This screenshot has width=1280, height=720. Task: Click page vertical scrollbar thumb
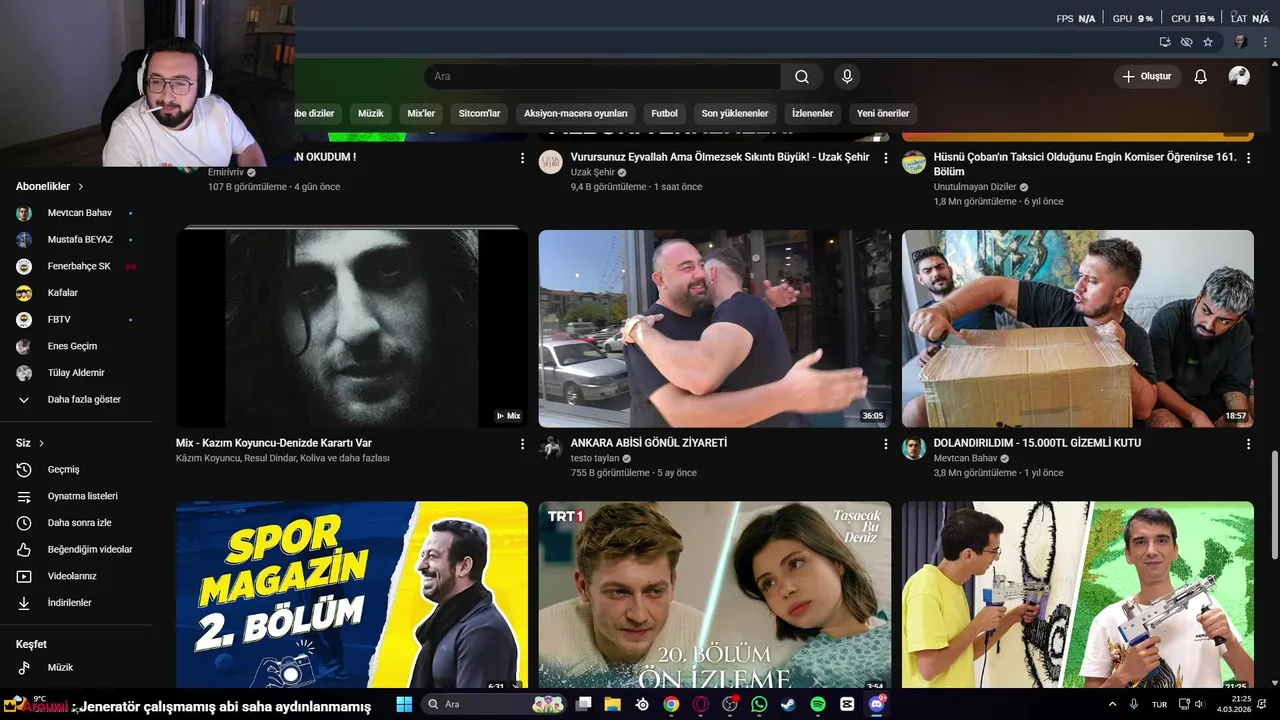pyautogui.click(x=1274, y=505)
